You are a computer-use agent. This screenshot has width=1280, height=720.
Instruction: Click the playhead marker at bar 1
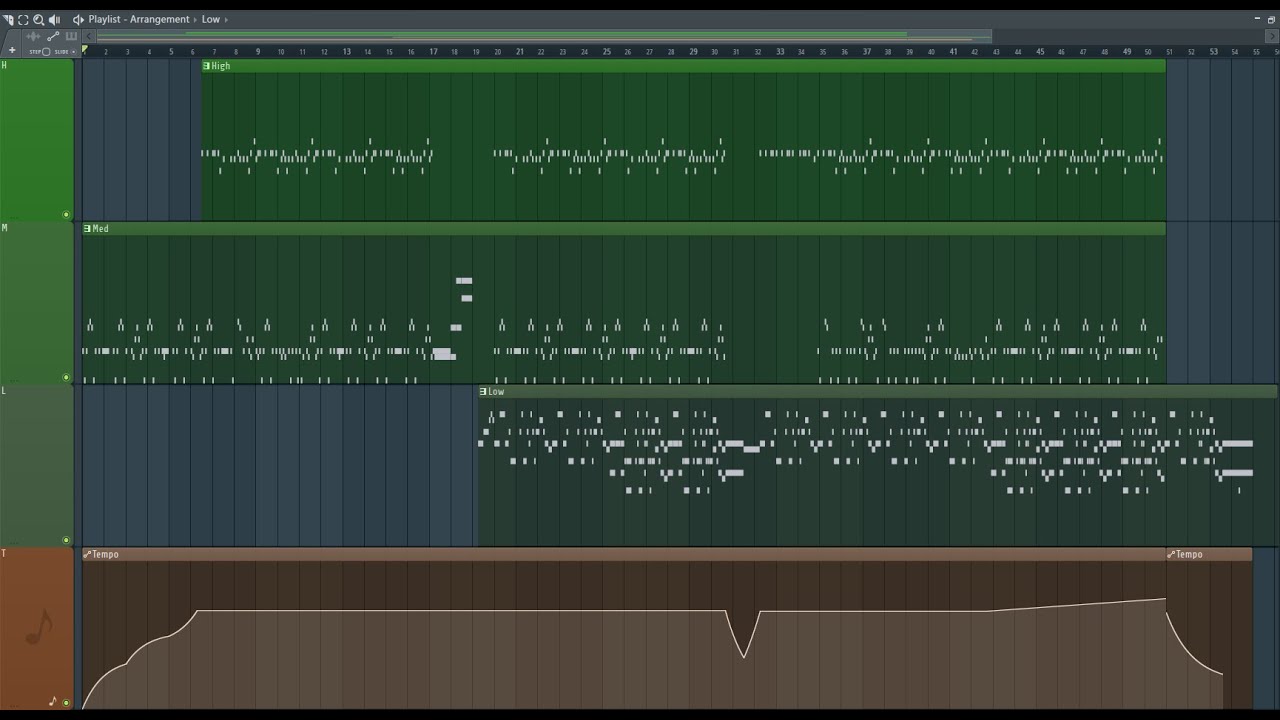[85, 49]
